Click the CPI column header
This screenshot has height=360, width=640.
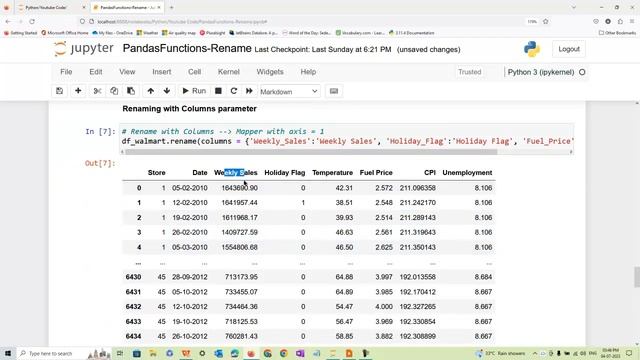pyautogui.click(x=430, y=173)
